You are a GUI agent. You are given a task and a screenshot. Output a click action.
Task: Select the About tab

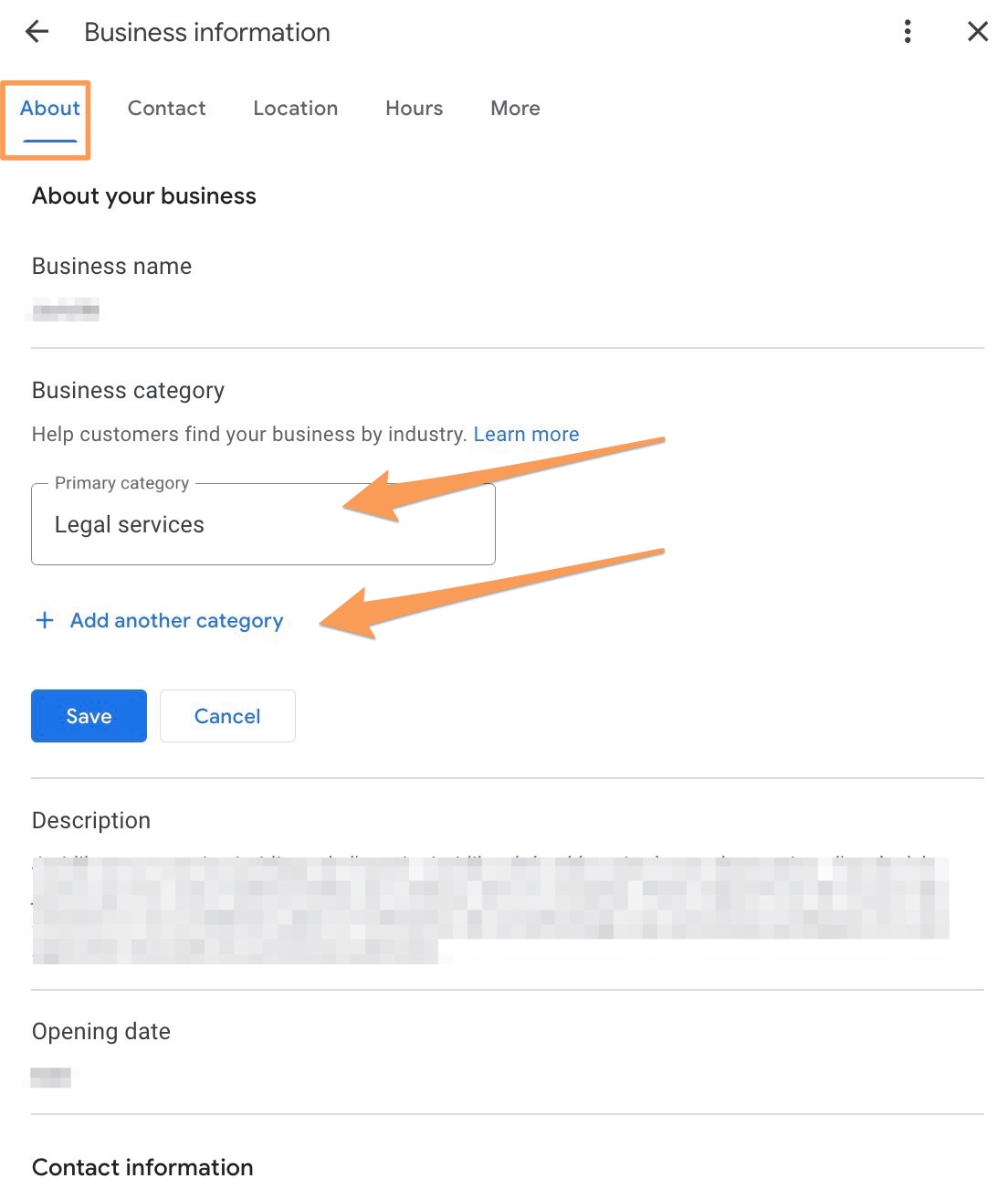click(50, 109)
